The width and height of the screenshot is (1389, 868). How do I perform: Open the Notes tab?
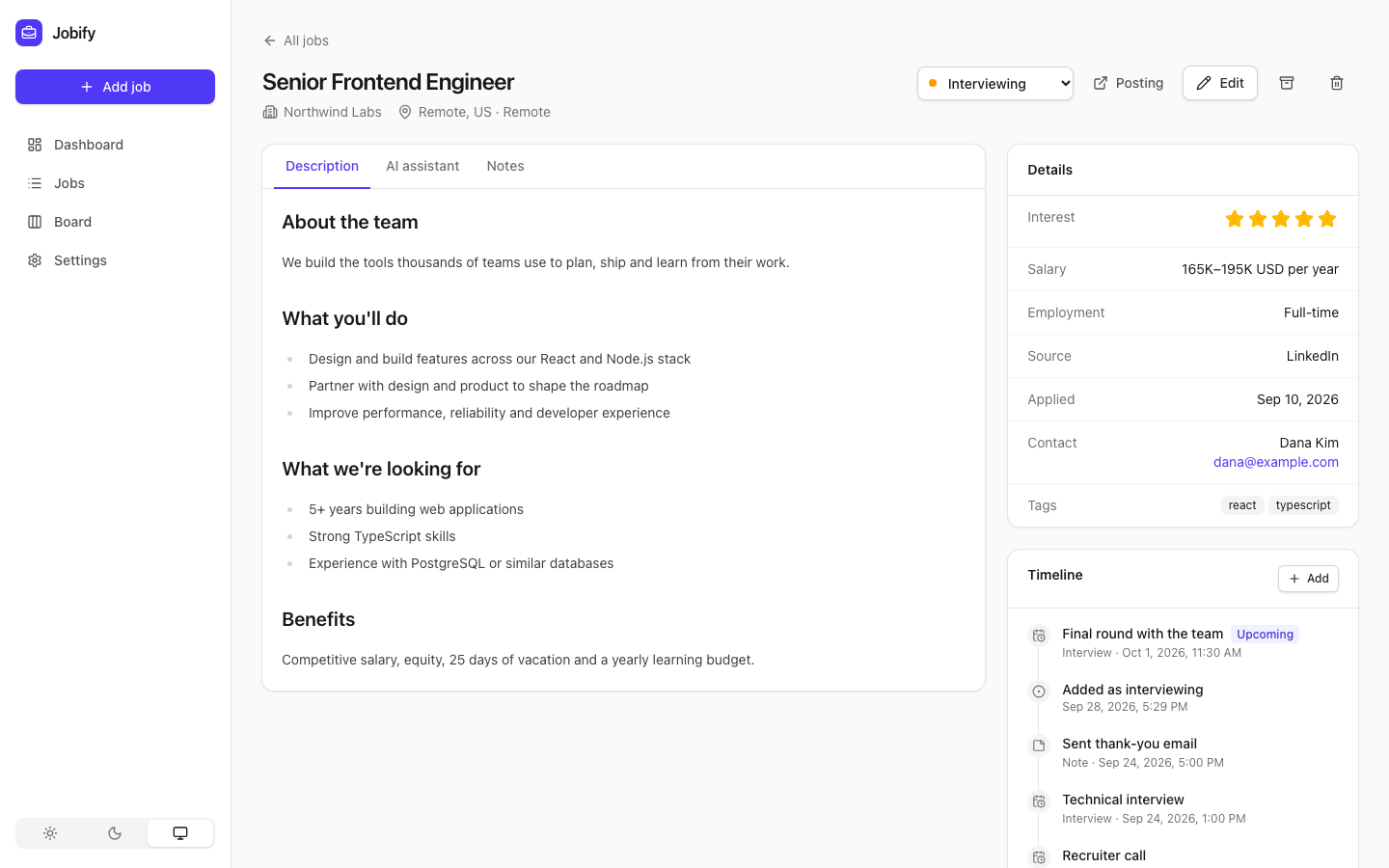505,166
